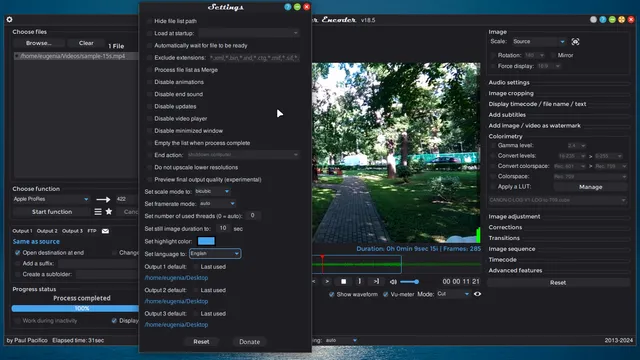640x360 pixels.
Task: Open Set framerate mode dropdown
Action: click(217, 203)
